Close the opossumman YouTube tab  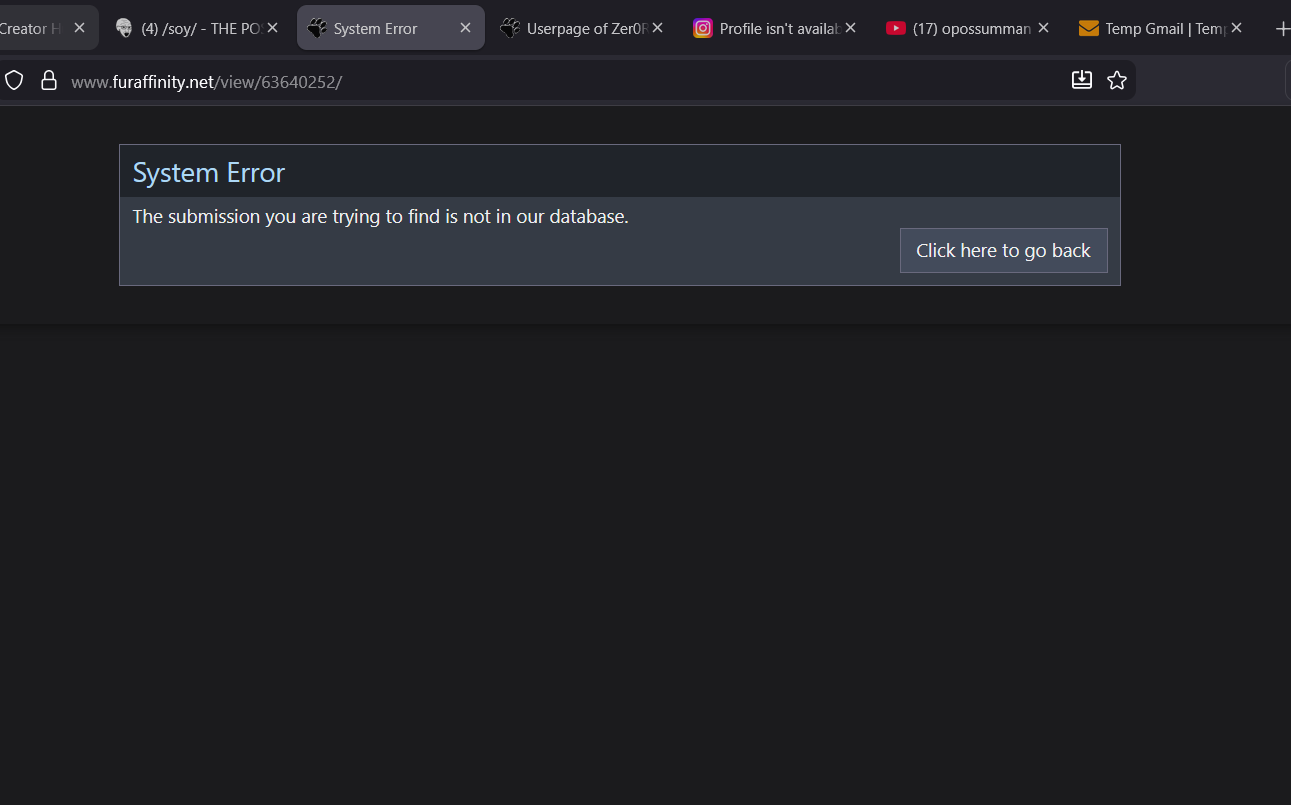pyautogui.click(x=1044, y=28)
